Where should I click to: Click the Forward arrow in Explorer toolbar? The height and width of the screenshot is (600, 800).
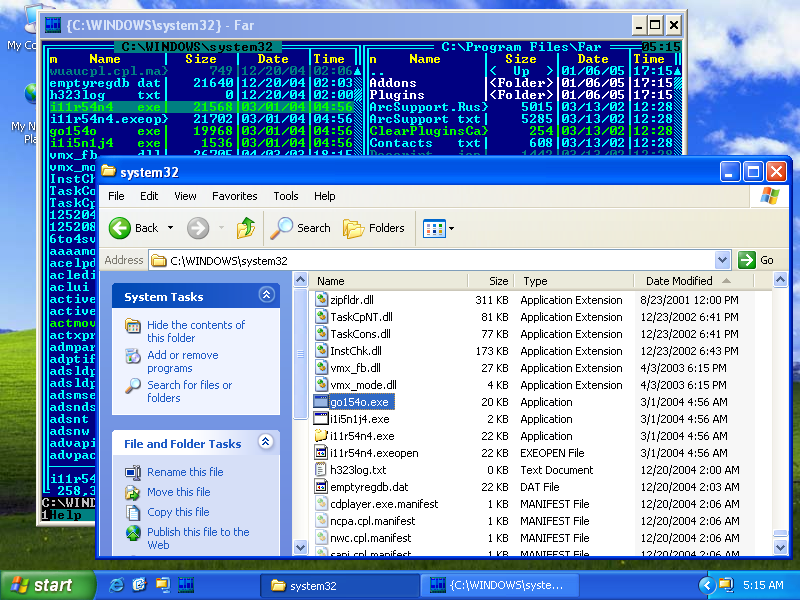click(198, 228)
